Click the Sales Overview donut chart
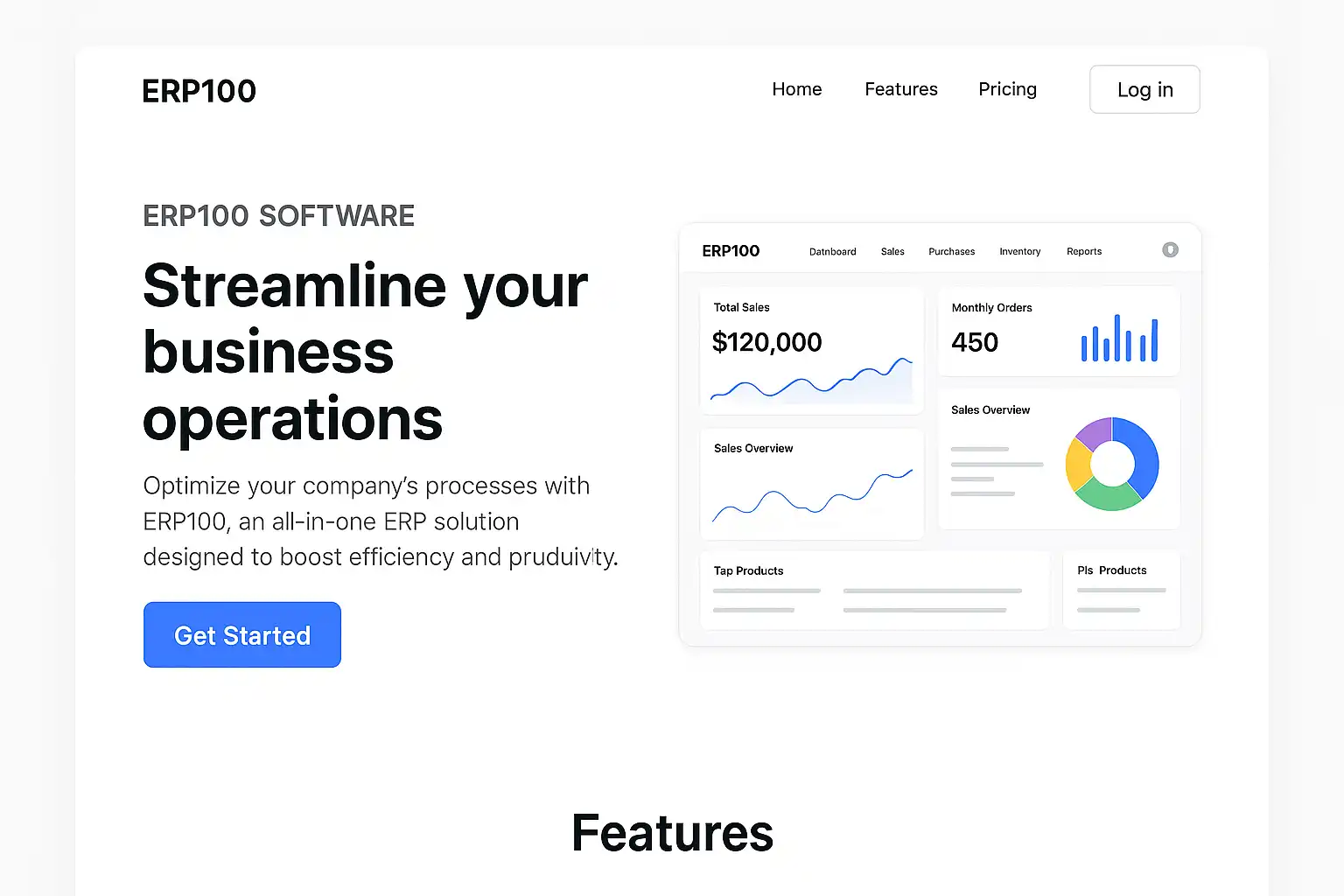1344x896 pixels. (x=1112, y=464)
